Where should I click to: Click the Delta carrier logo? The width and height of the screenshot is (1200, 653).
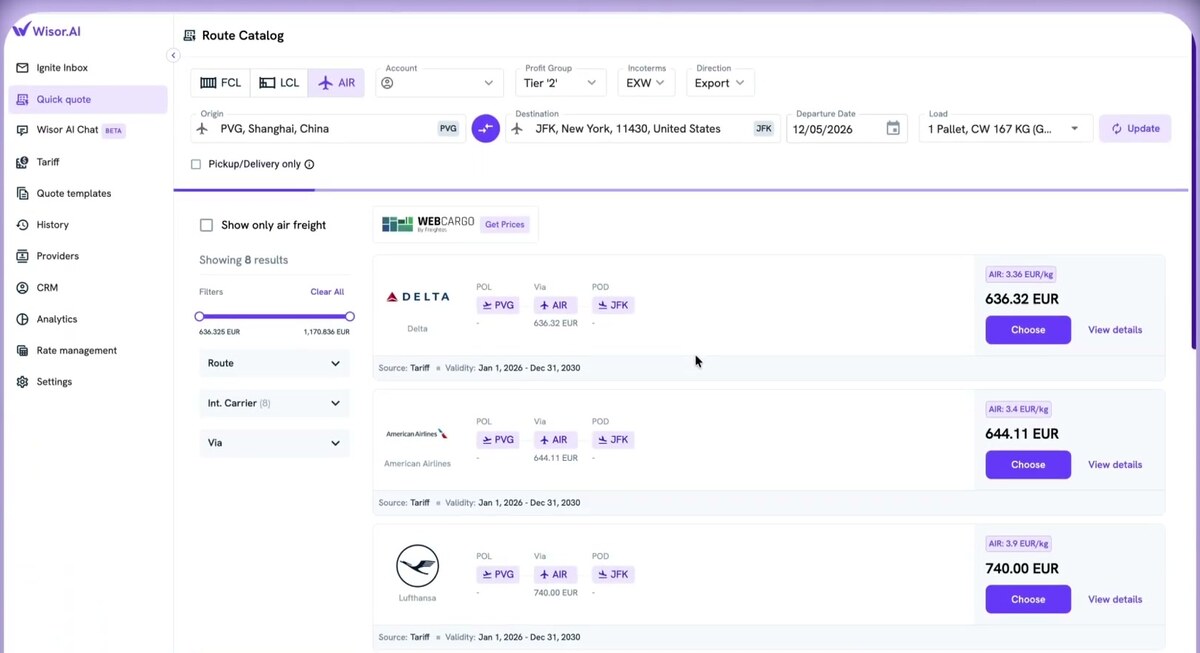tap(417, 297)
